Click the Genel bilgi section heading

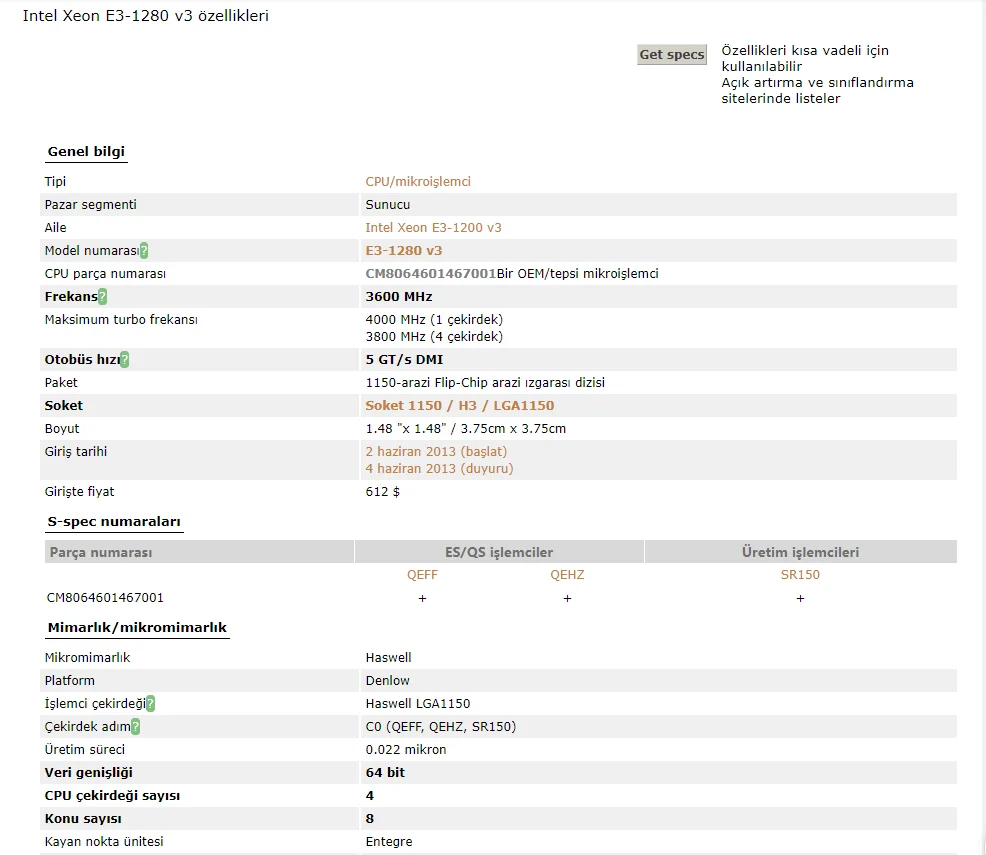tap(86, 152)
